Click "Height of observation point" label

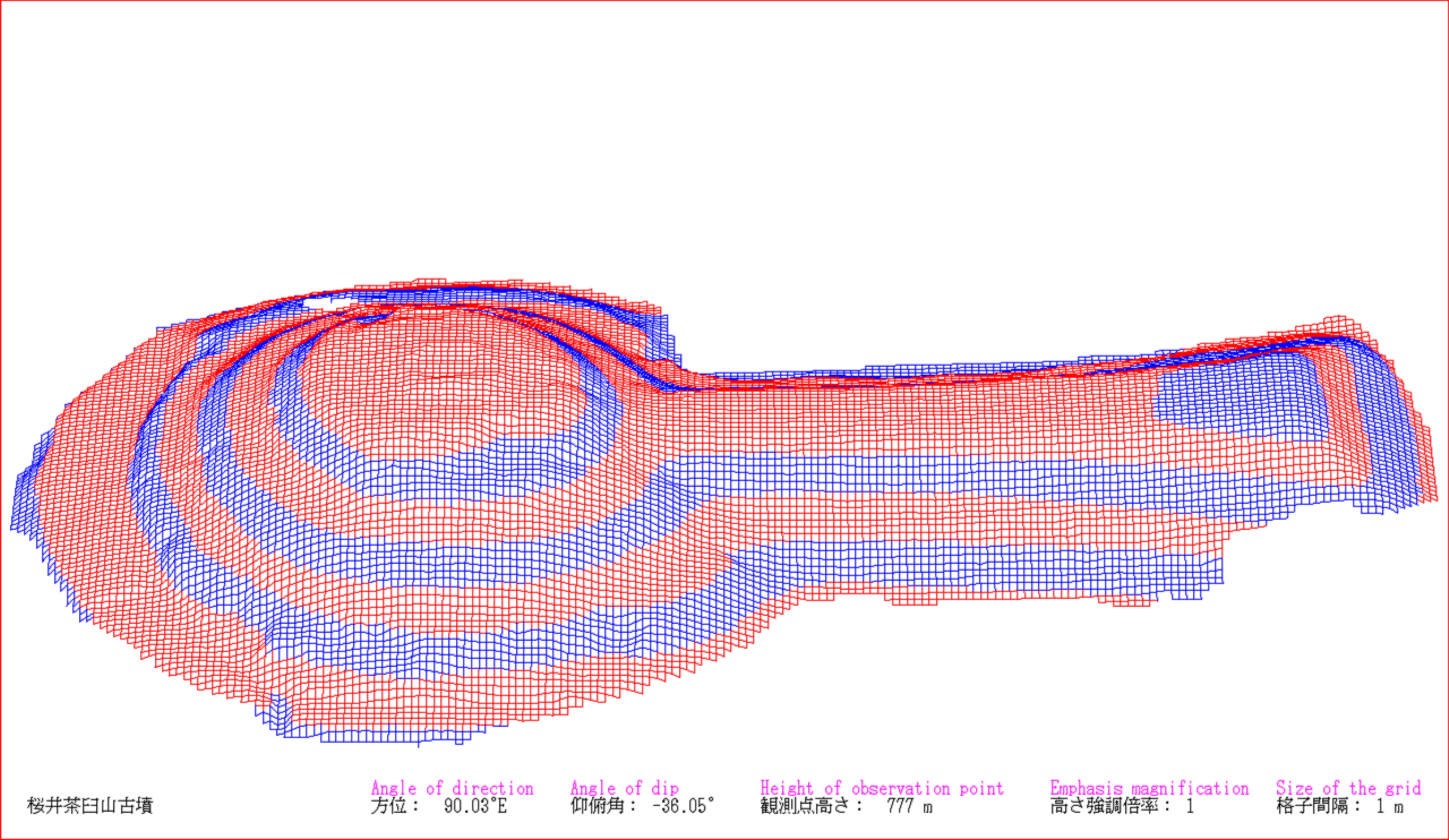881,788
